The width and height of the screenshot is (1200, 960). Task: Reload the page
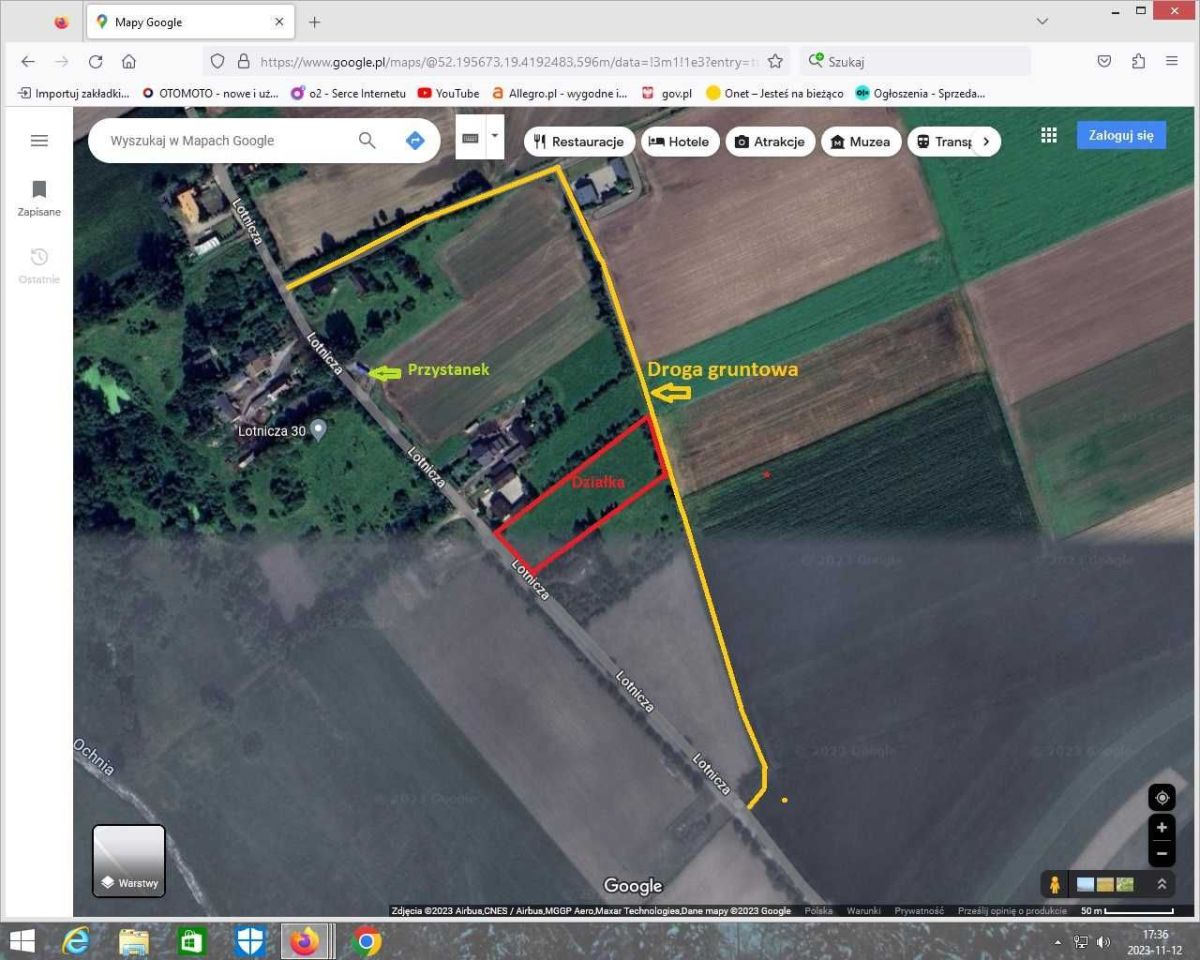(x=96, y=61)
